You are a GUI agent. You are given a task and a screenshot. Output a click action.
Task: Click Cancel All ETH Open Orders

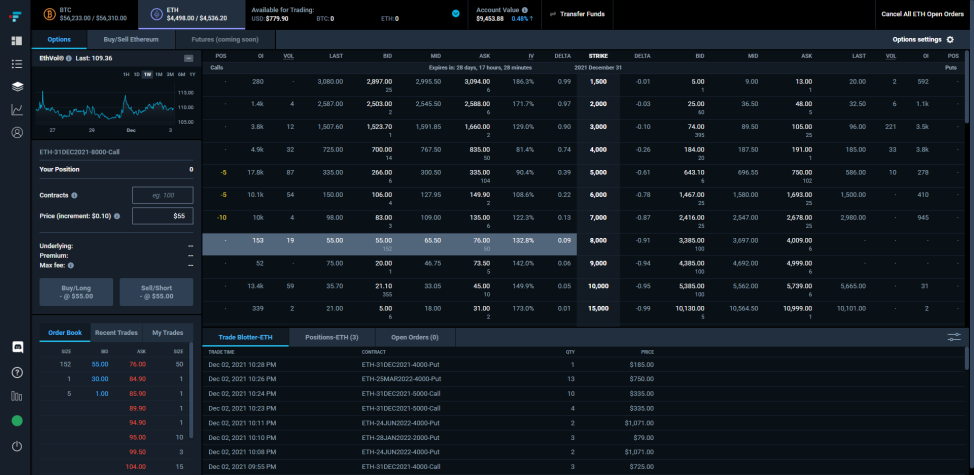pyautogui.click(x=922, y=14)
